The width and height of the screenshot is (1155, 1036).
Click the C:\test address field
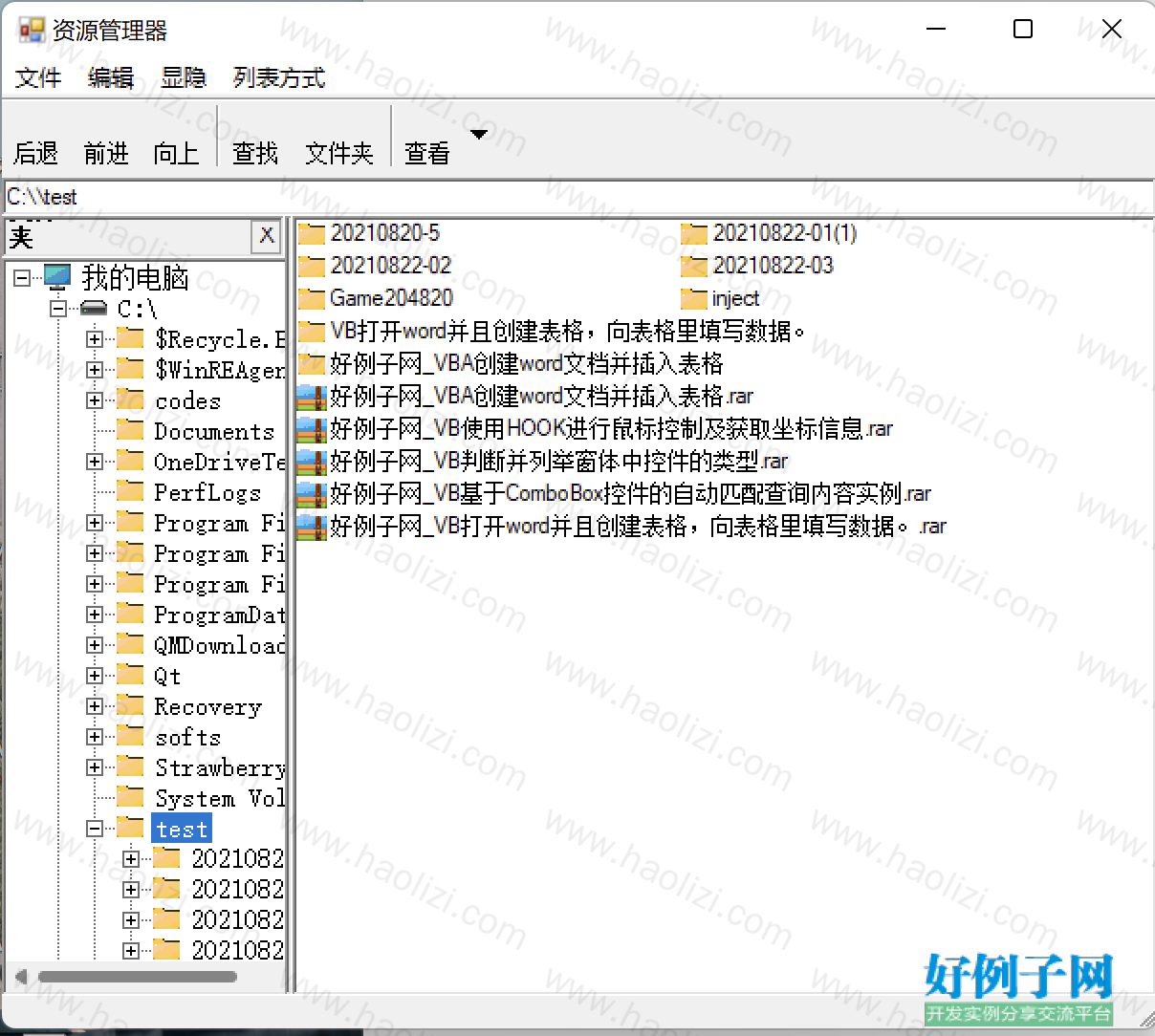pyautogui.click(x=577, y=197)
